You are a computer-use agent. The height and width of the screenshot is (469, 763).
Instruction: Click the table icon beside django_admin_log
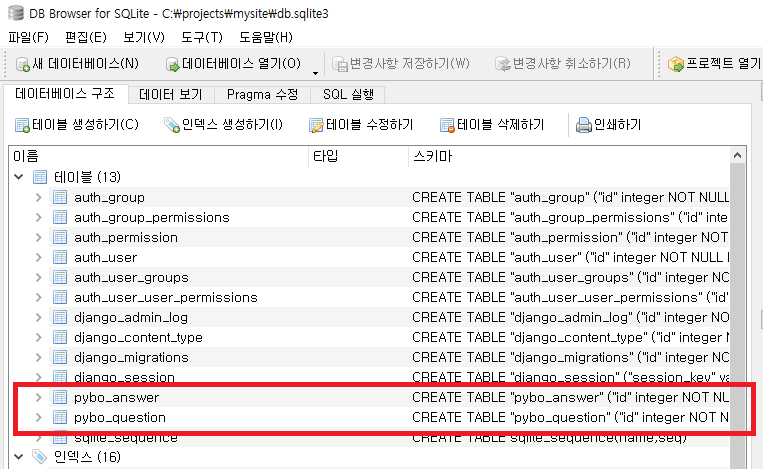click(60, 317)
